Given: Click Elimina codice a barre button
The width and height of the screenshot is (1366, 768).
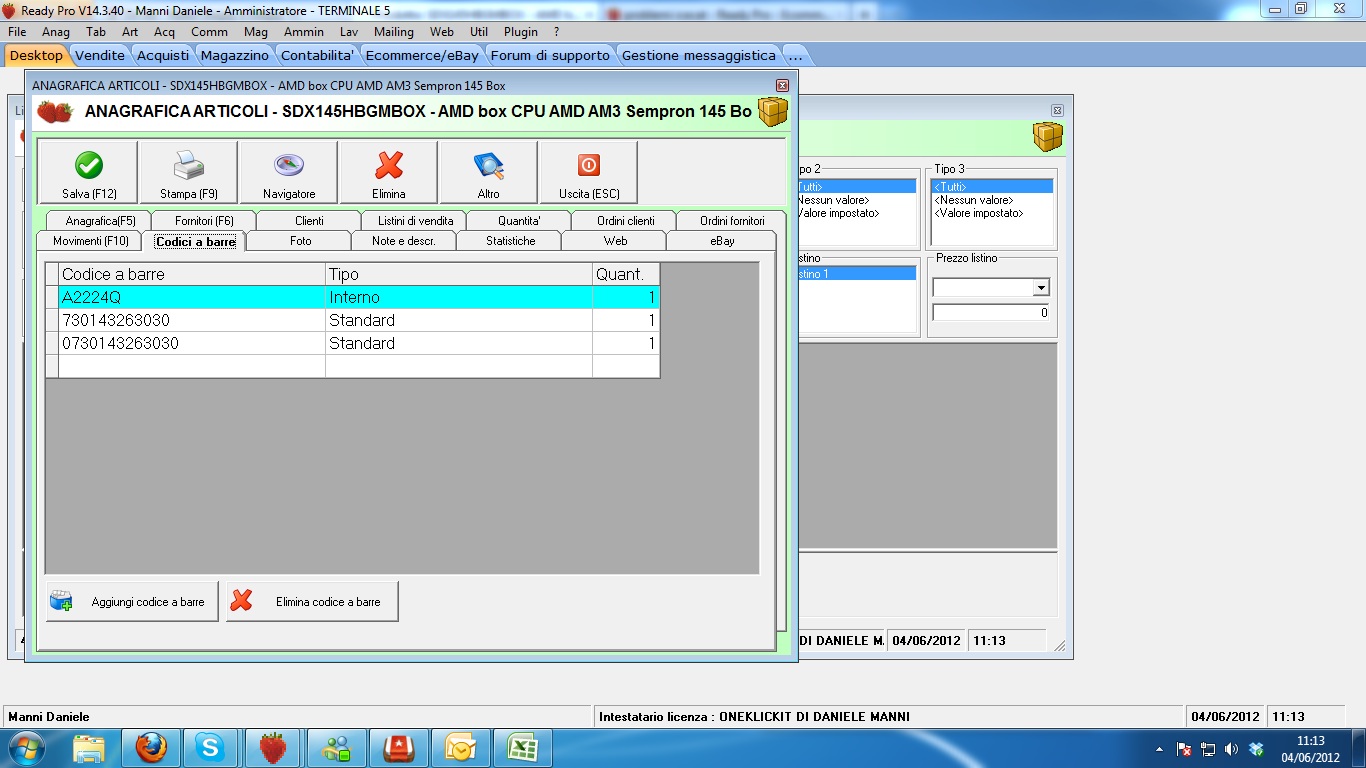Looking at the screenshot, I should point(312,602).
